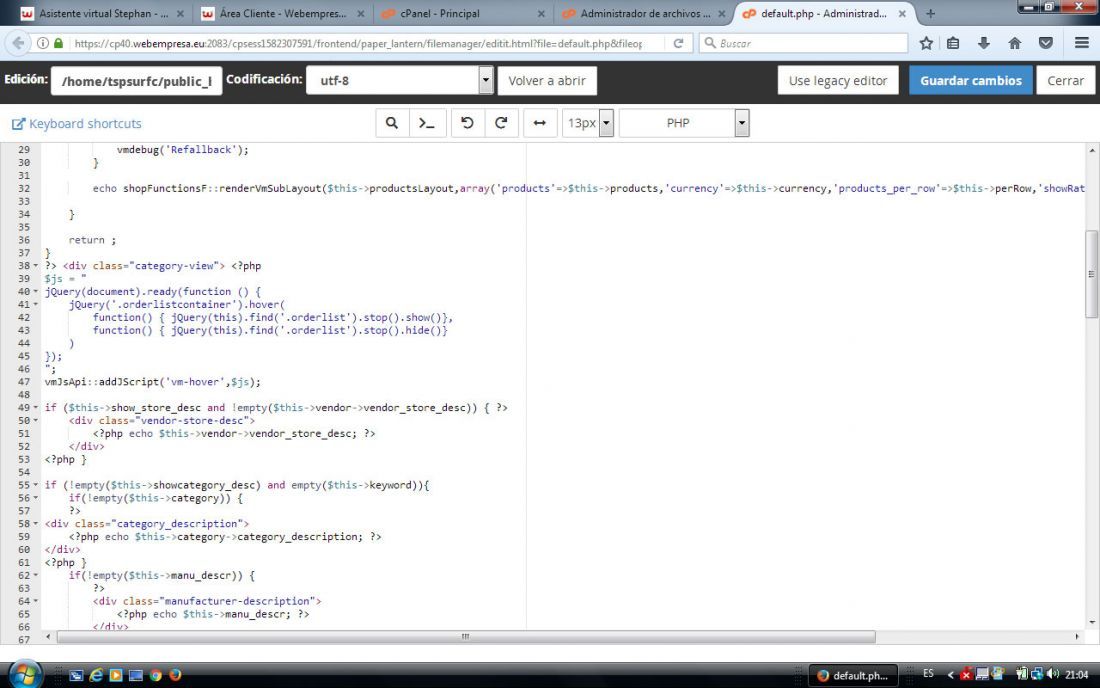This screenshot has width=1100, height=688.
Task: Click the green padlock security icon
Action: click(x=59, y=43)
